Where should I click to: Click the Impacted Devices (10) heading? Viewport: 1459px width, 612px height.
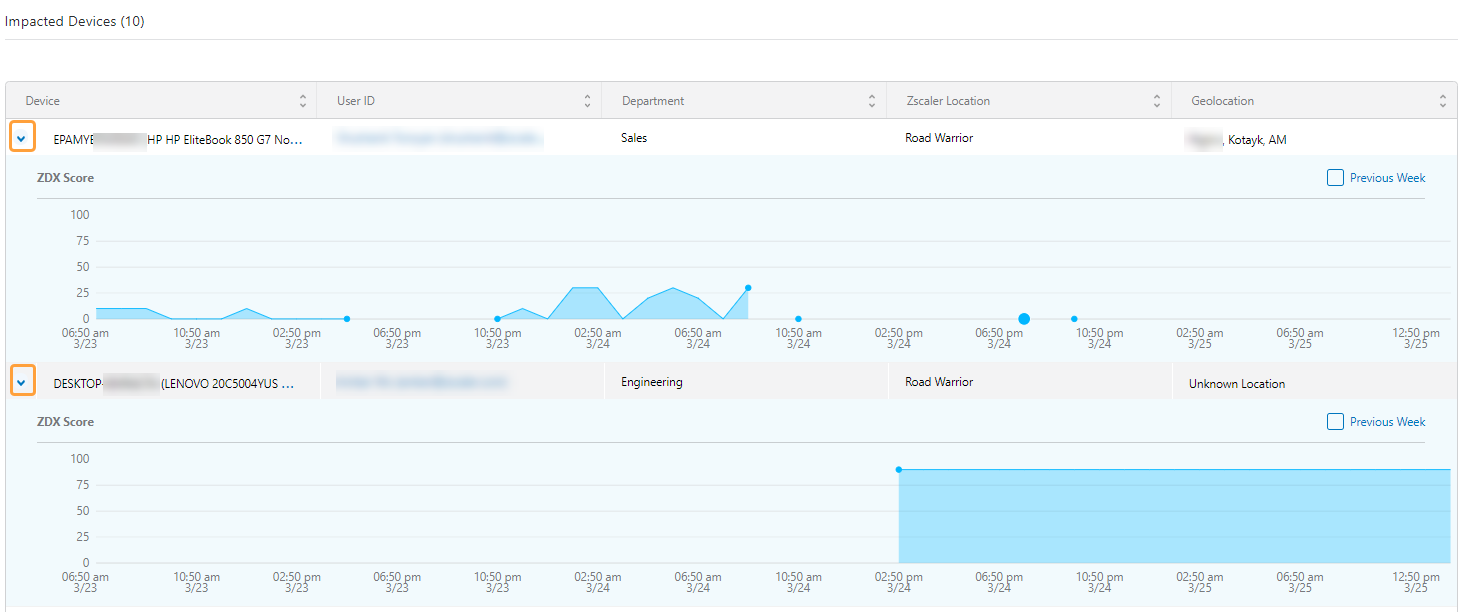75,20
